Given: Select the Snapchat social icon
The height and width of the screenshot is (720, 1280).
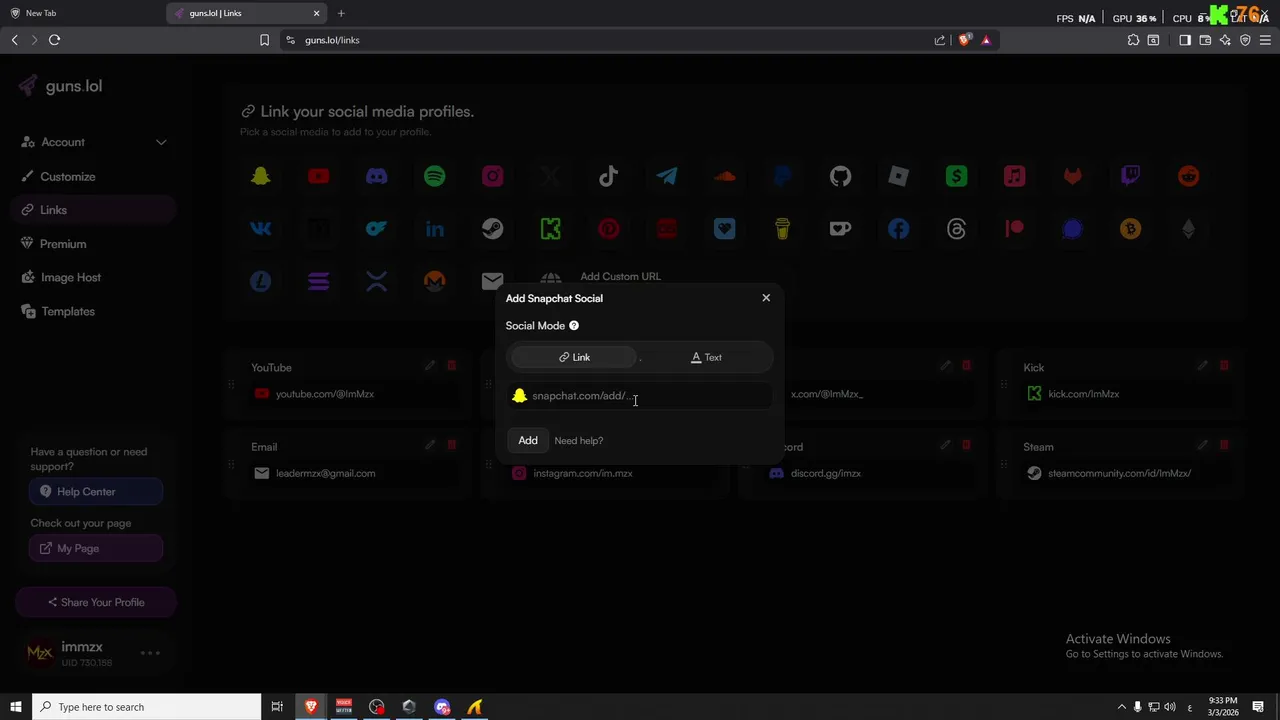Looking at the screenshot, I should tap(261, 176).
